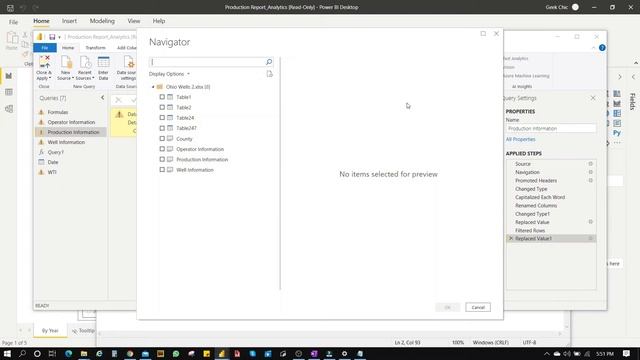Check the Operator Information checkbox in Navigator
This screenshot has height=360, width=640.
tap(162, 149)
